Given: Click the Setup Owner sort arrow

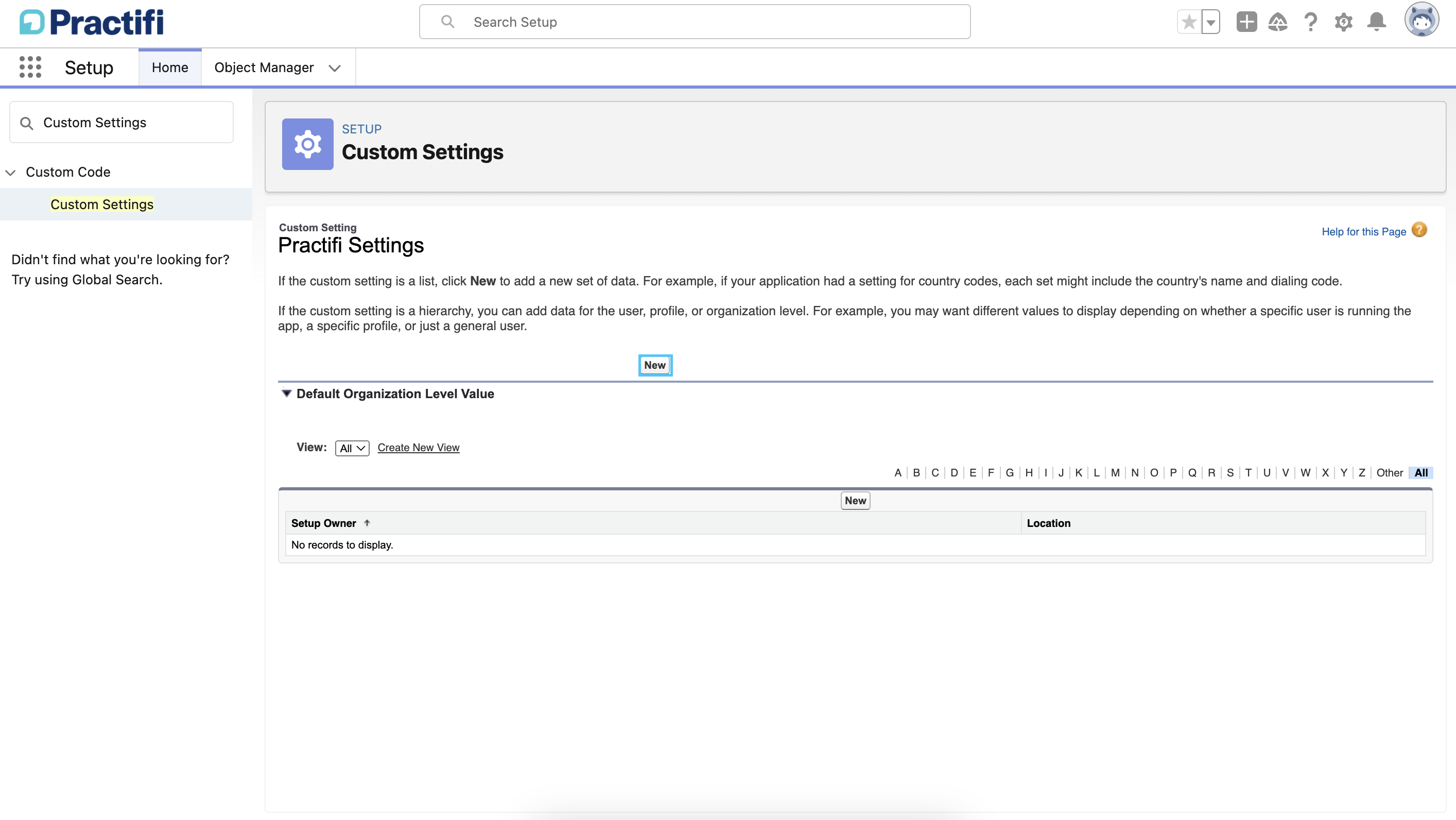Looking at the screenshot, I should pos(367,523).
